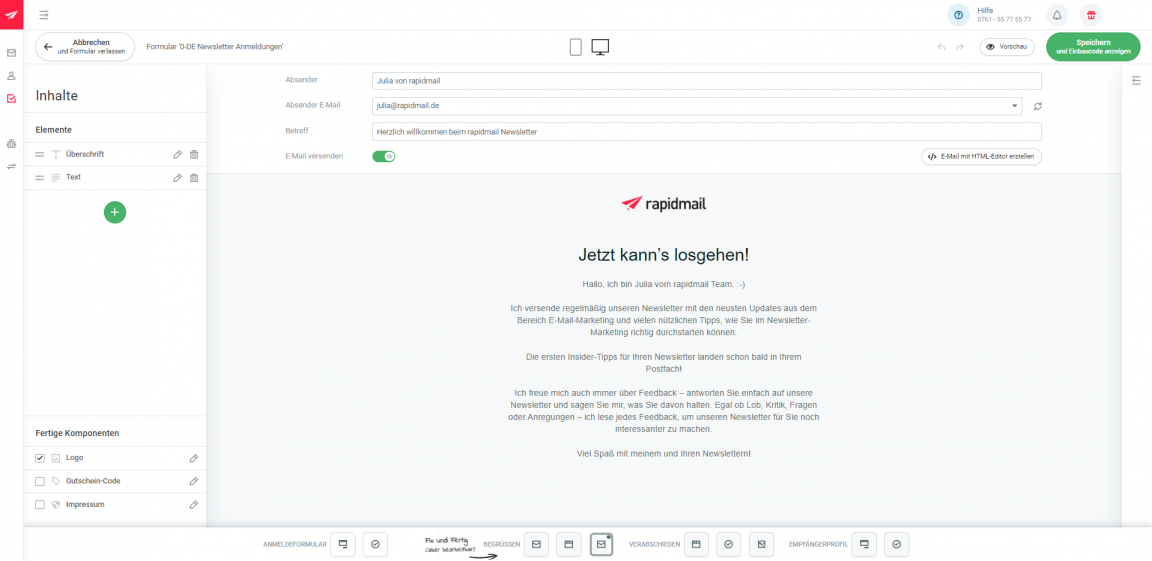Edit the Überschrift element with pencil icon
This screenshot has height=561, width=1152.
(x=177, y=154)
